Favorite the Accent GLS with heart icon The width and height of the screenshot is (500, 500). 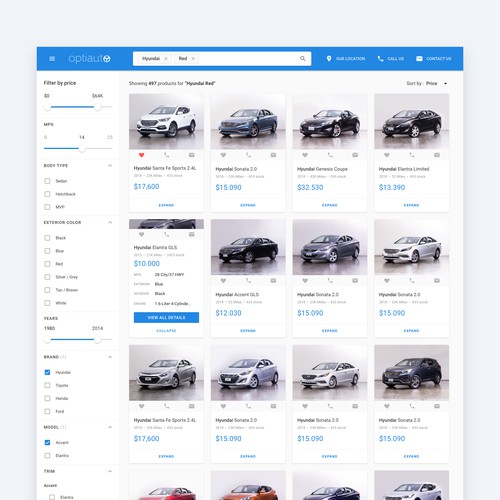coord(223,281)
